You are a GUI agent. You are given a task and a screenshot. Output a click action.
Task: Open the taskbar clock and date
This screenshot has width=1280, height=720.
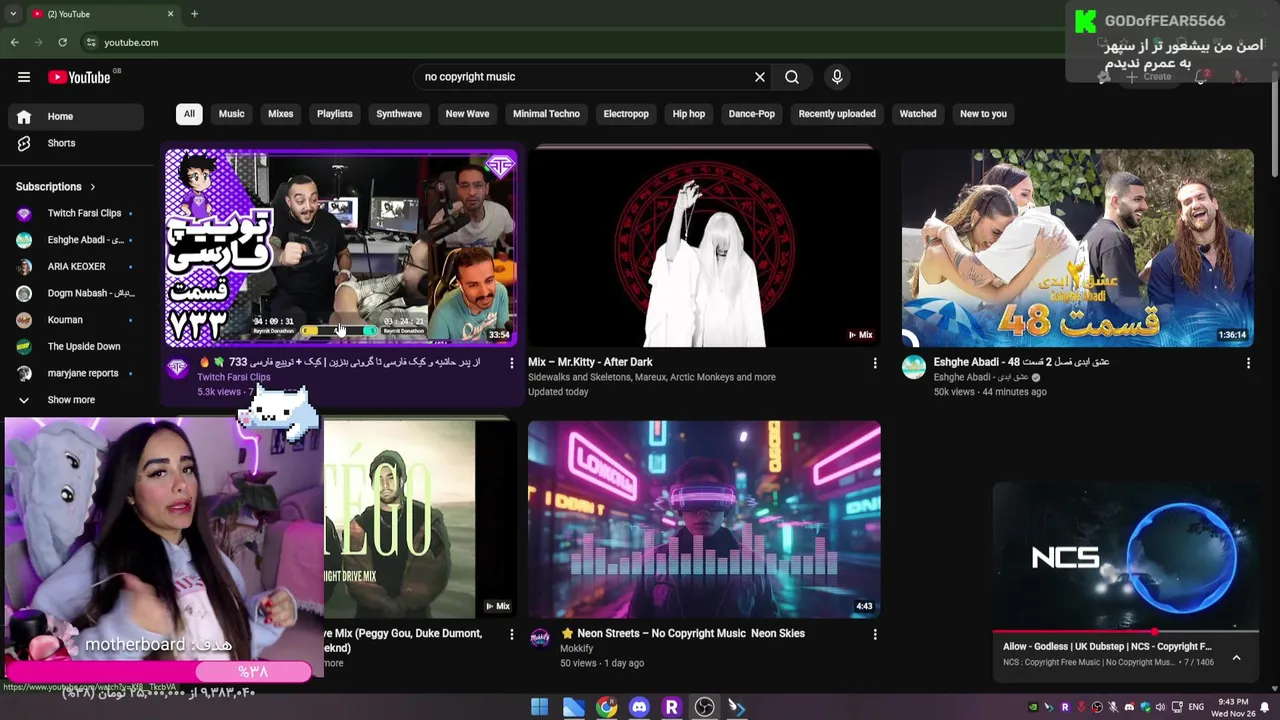1232,707
